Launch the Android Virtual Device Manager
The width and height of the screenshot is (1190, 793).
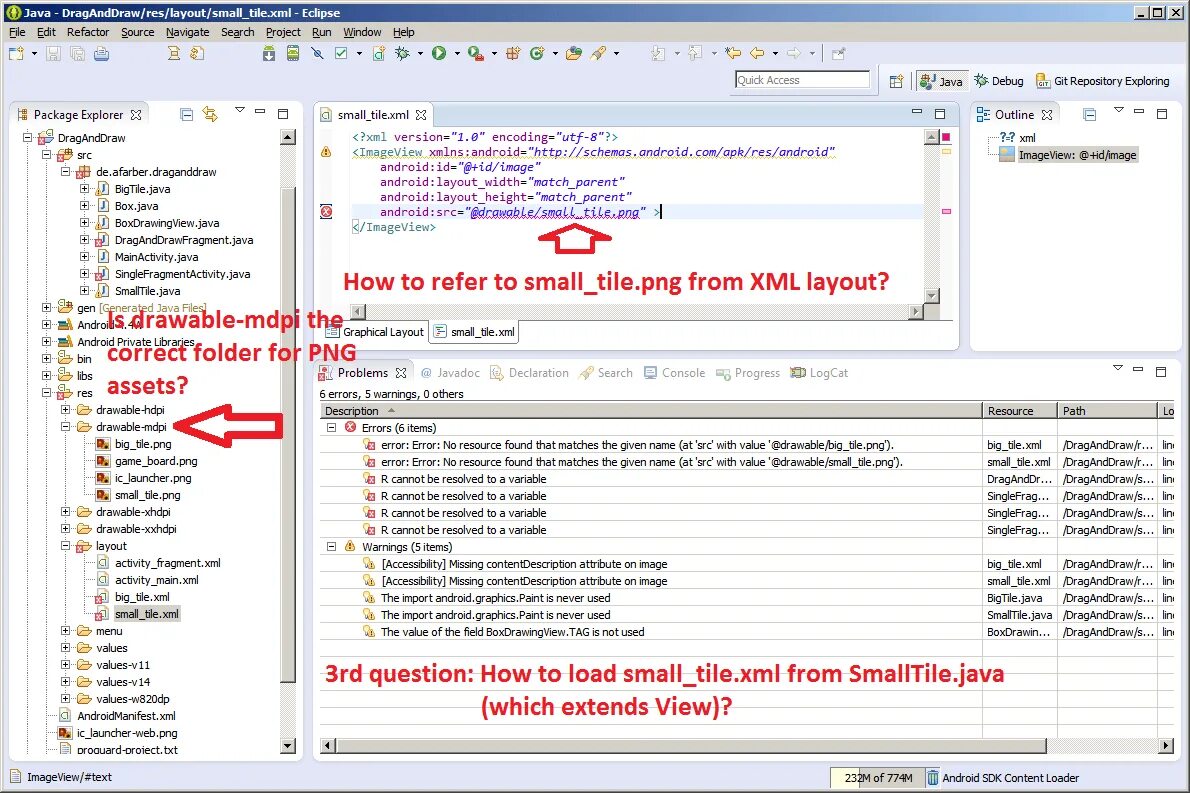coord(292,53)
